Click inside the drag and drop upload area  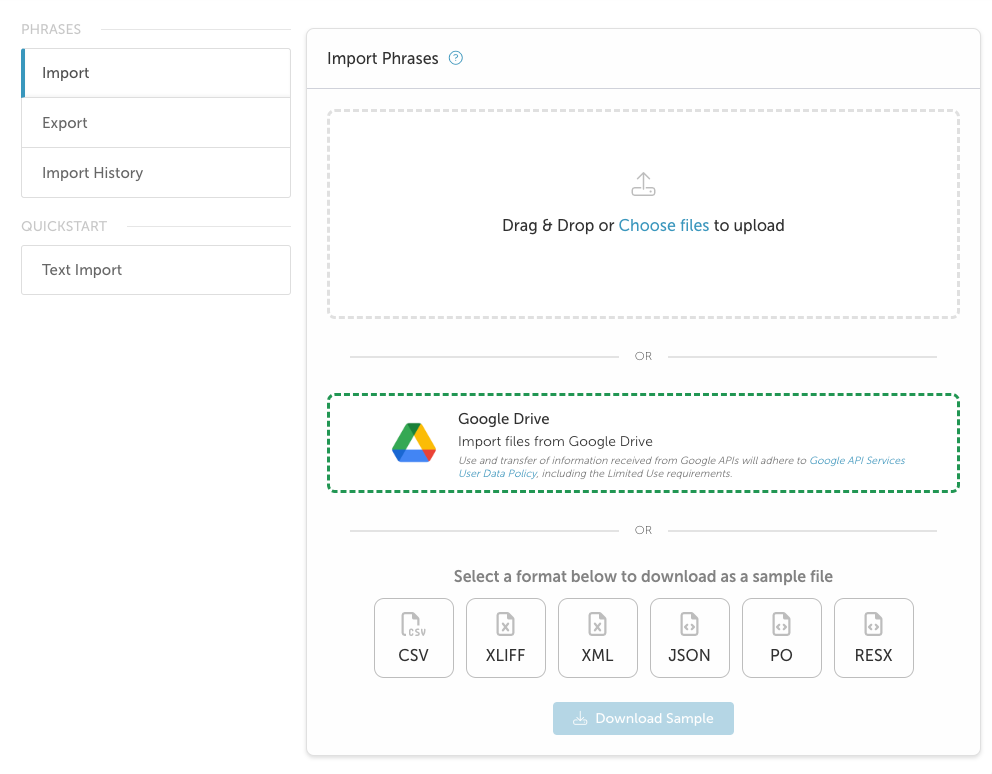click(643, 214)
